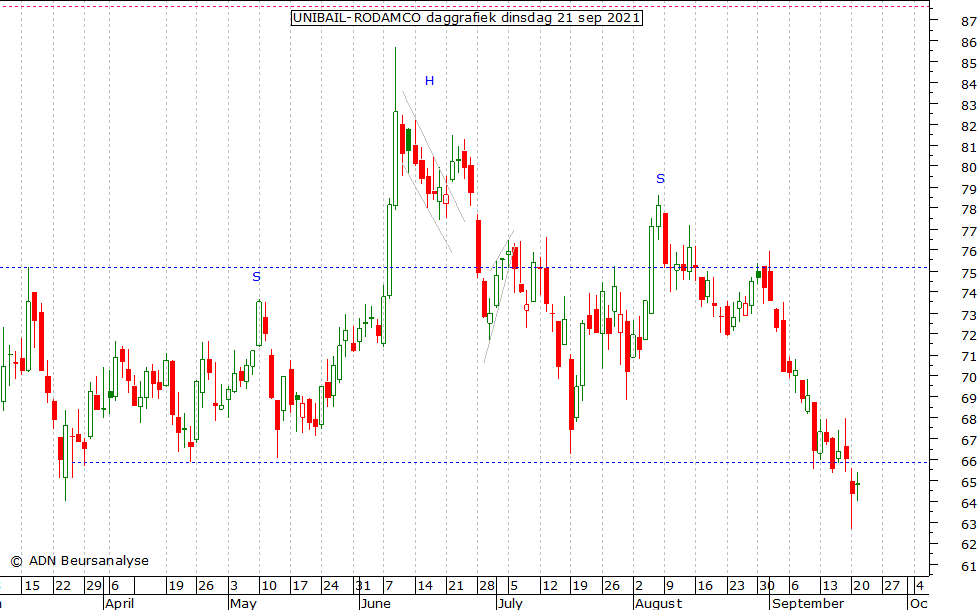This screenshot has width=980, height=610.
Task: Click the 78 price level label
Action: (x=969, y=209)
